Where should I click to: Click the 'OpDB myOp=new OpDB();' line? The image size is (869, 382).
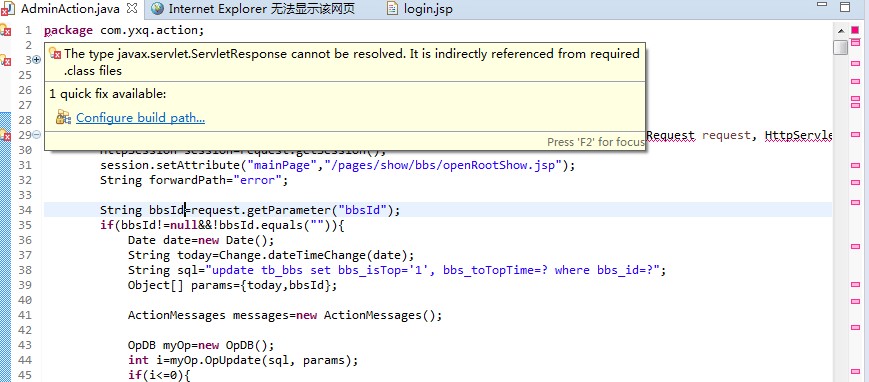[201, 345]
